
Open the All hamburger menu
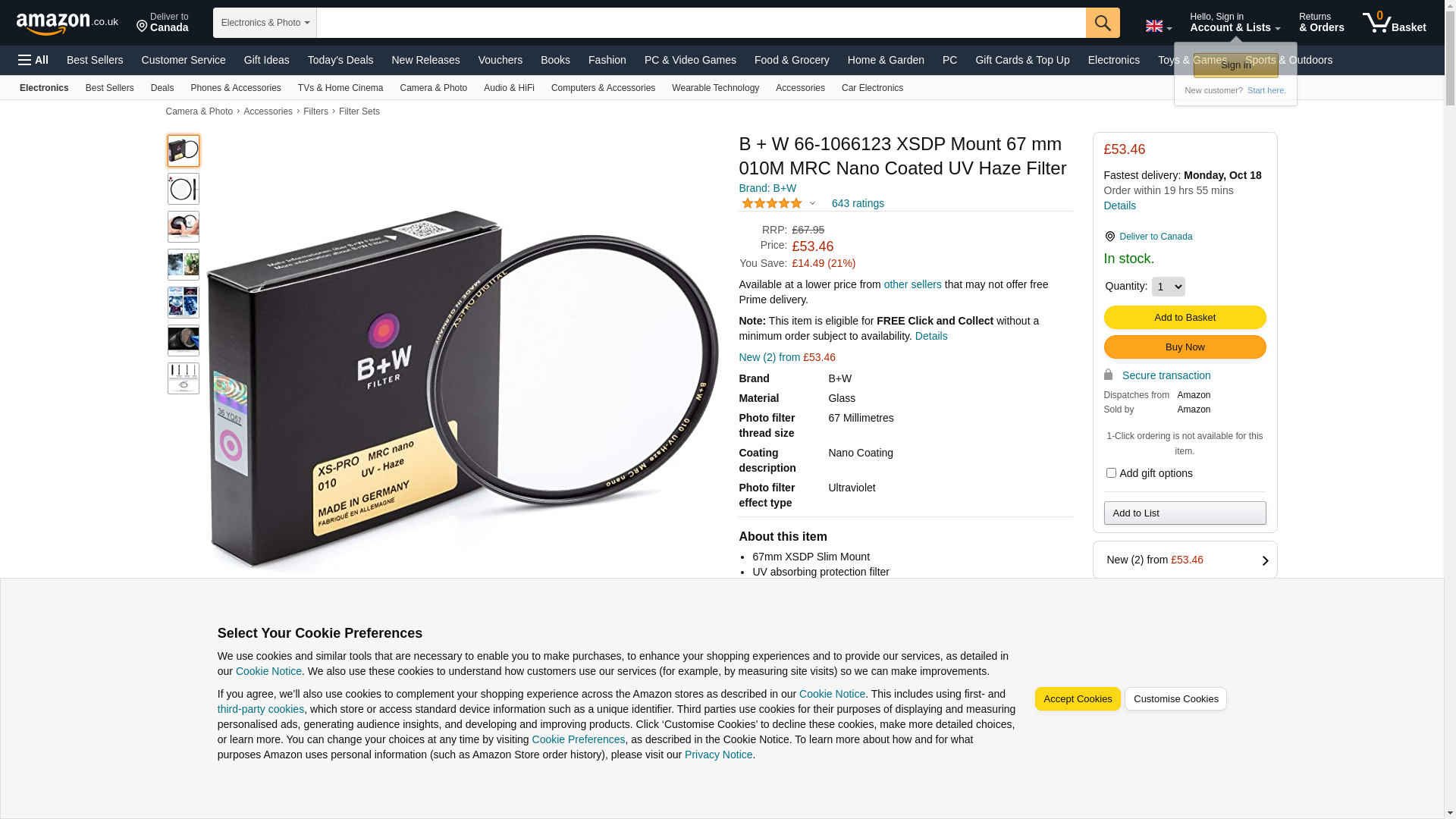[33, 60]
